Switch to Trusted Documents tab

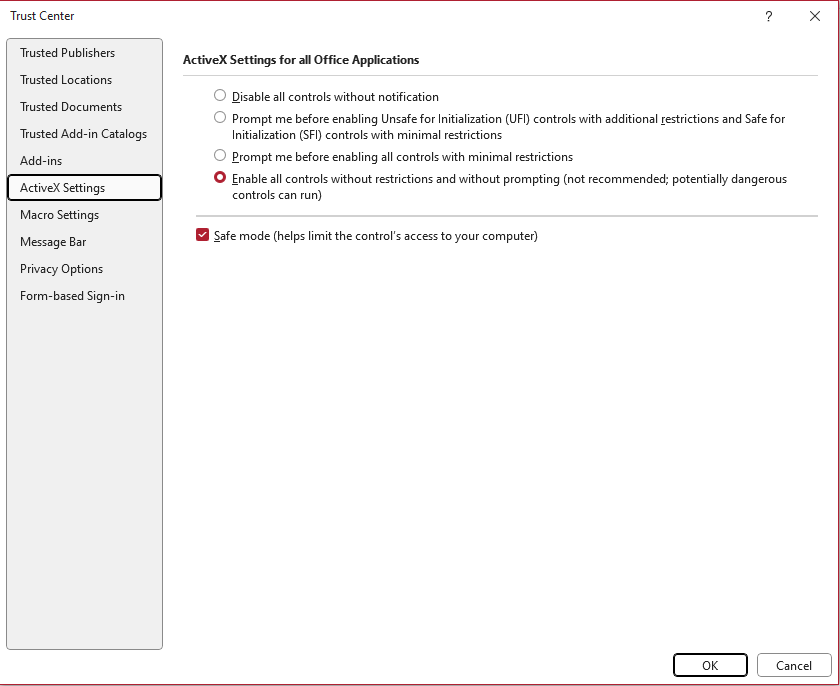(x=71, y=107)
